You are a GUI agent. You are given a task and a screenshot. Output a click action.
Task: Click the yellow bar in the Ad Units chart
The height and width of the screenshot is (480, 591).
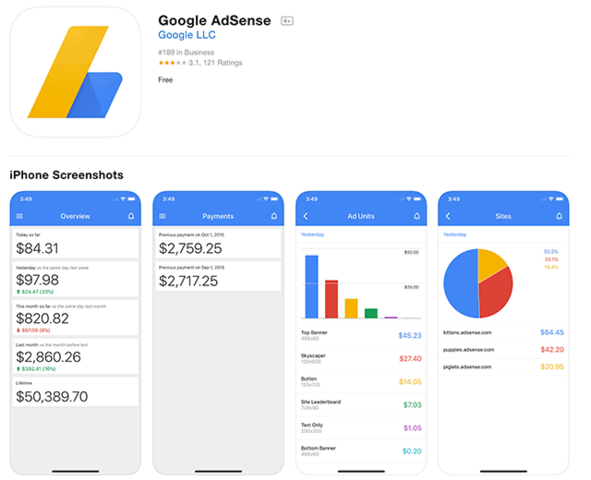tap(351, 309)
